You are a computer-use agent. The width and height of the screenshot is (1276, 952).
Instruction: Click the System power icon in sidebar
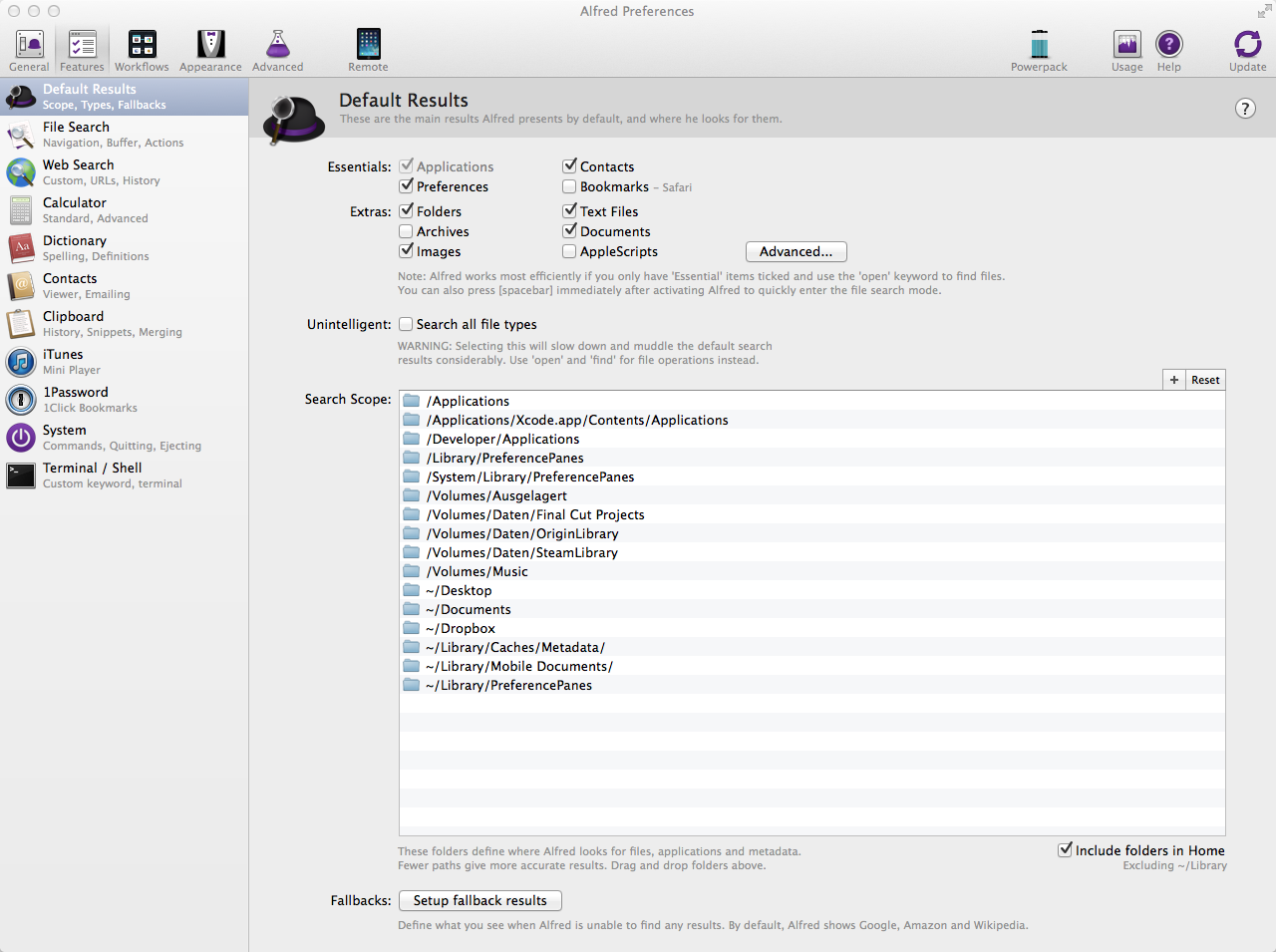point(21,438)
